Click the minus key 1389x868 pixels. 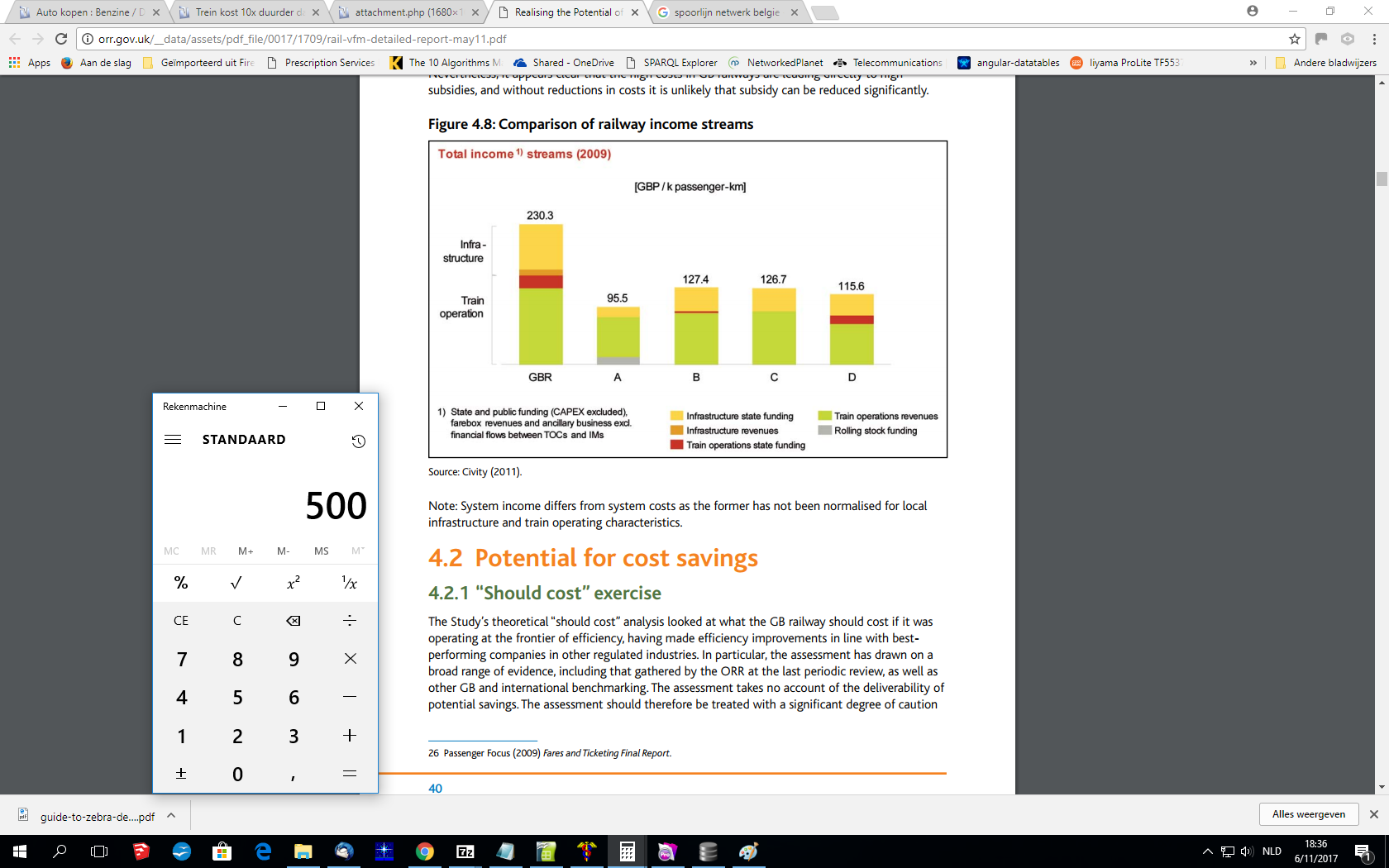pyautogui.click(x=350, y=697)
